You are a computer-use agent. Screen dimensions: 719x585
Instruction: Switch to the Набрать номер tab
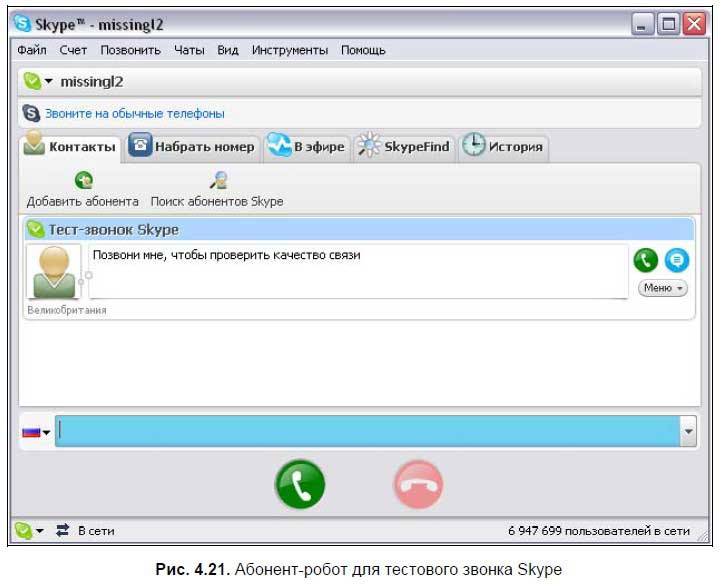(193, 147)
